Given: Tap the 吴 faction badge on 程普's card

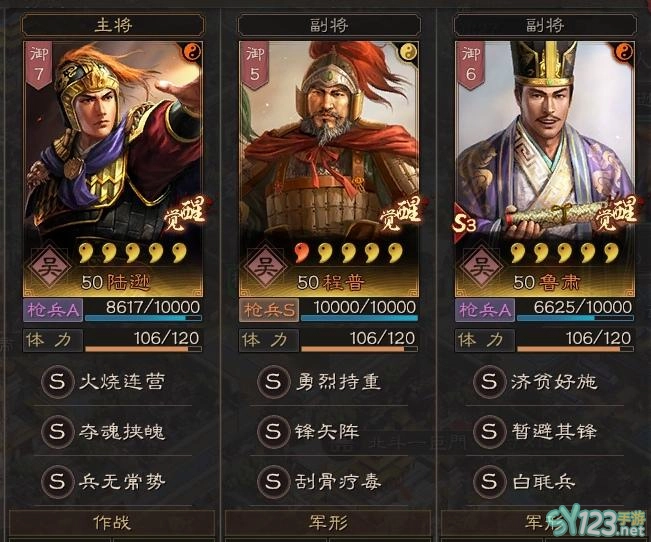Looking at the screenshot, I should click(x=265, y=267).
